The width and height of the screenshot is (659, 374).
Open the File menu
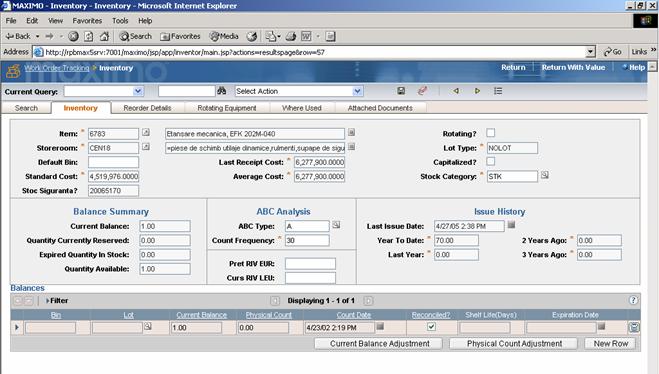(11, 21)
